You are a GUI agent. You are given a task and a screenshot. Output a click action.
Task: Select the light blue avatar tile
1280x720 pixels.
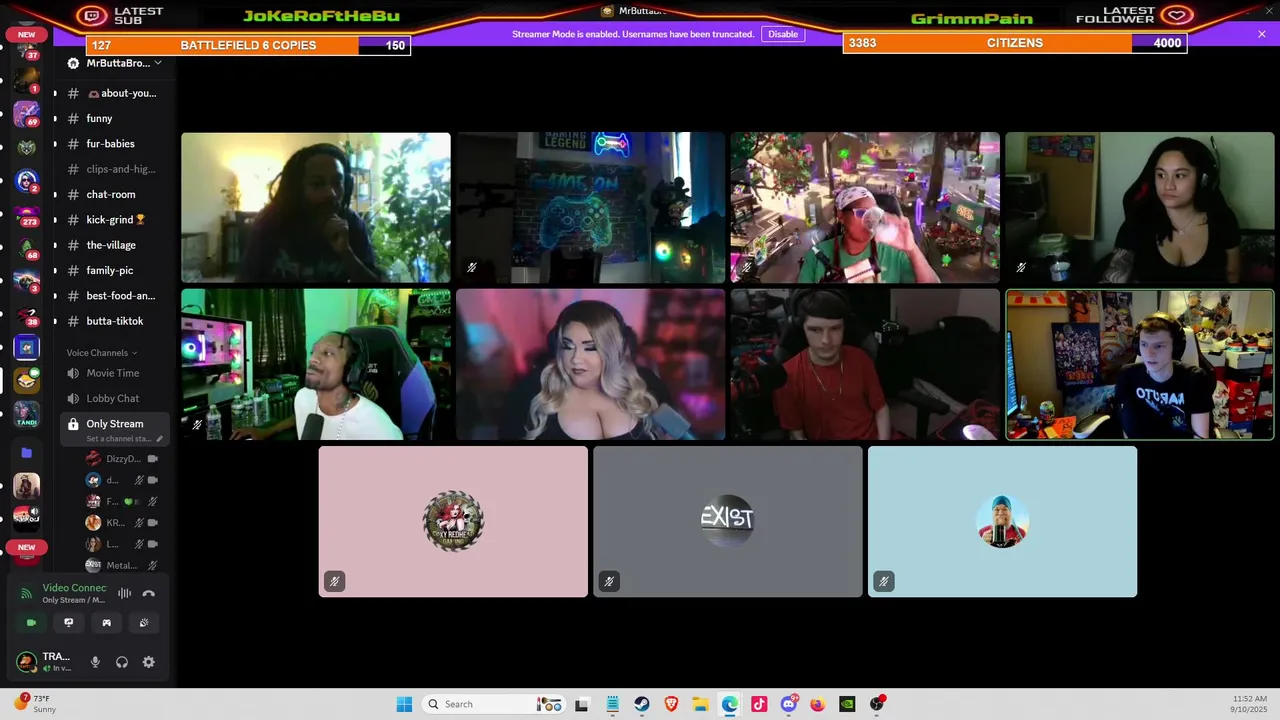coord(1002,522)
